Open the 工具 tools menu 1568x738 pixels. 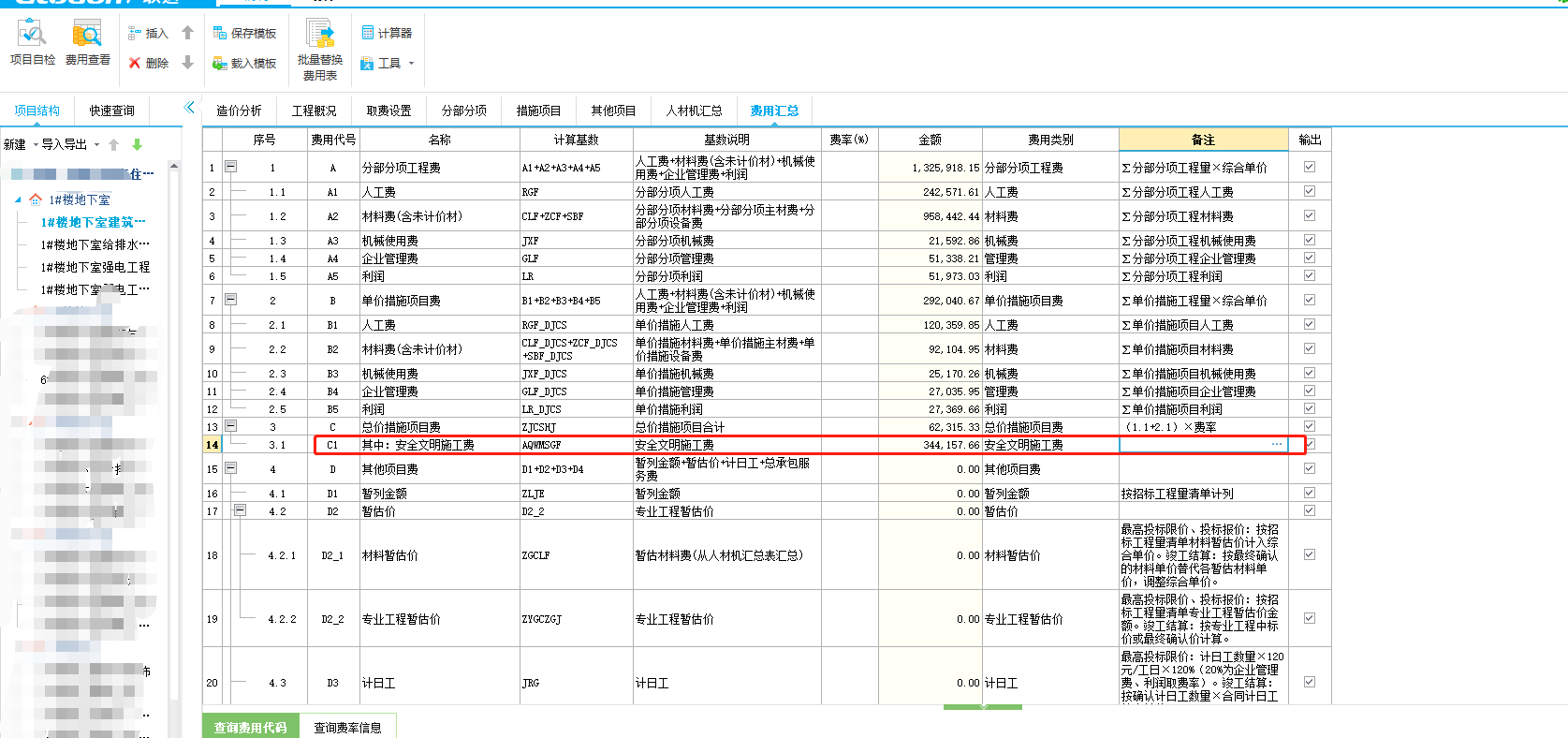(387, 64)
